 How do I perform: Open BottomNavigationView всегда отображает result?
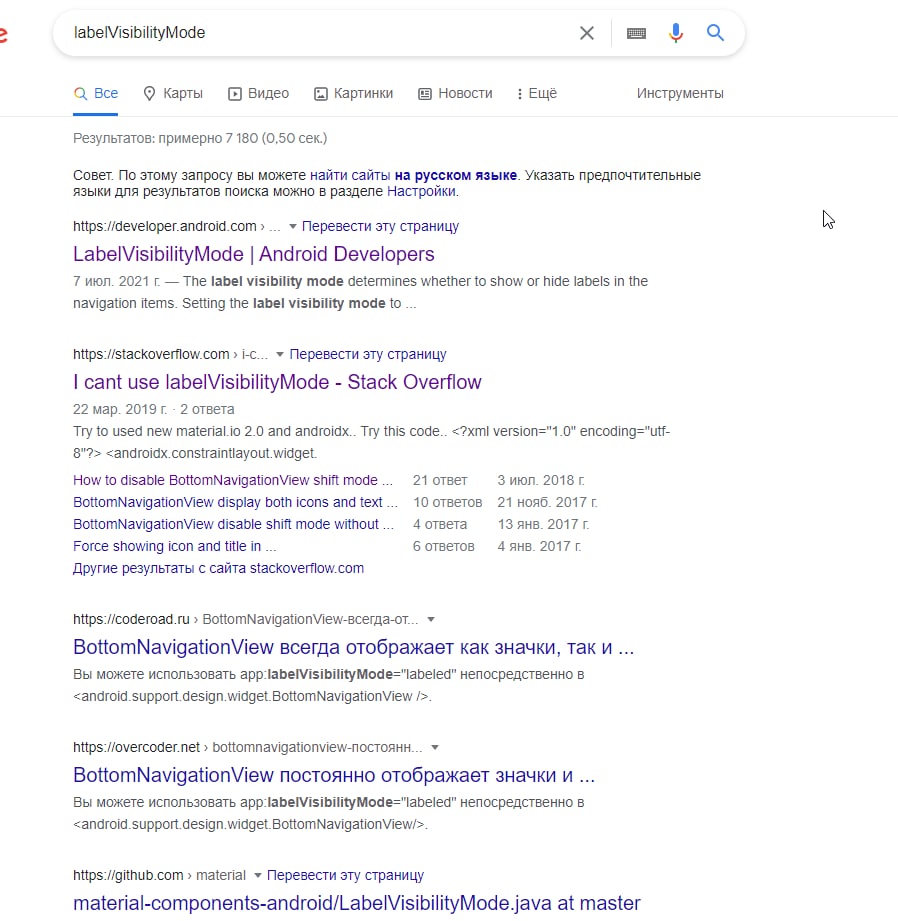coord(354,647)
